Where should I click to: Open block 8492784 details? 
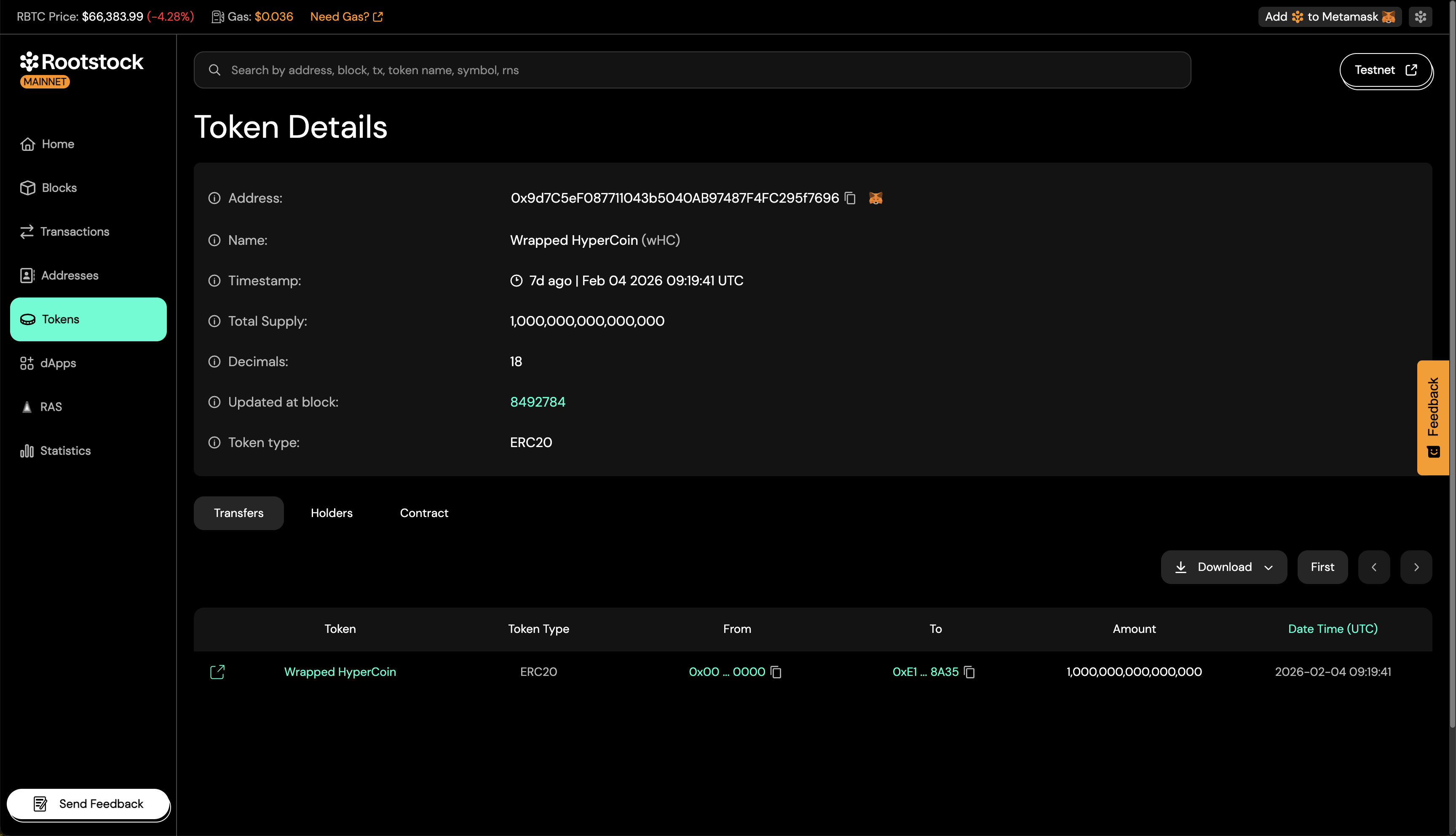coord(537,402)
